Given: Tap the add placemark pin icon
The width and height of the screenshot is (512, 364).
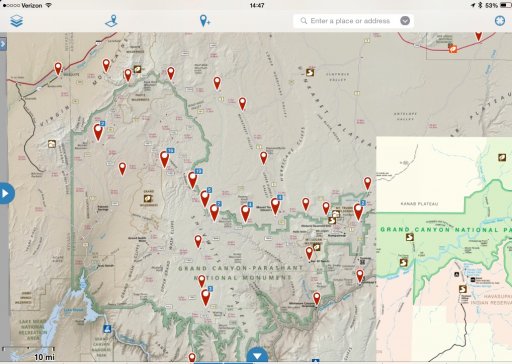Looking at the screenshot, I should pos(204,21).
